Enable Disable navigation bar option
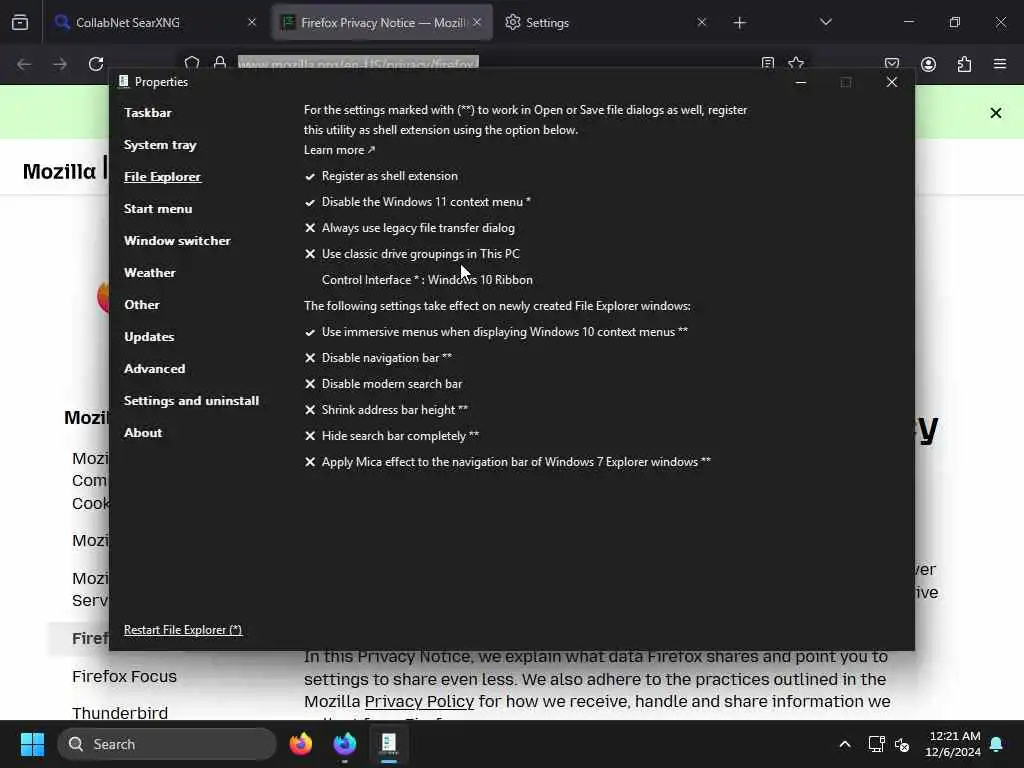The width and height of the screenshot is (1024, 768). 378,358
